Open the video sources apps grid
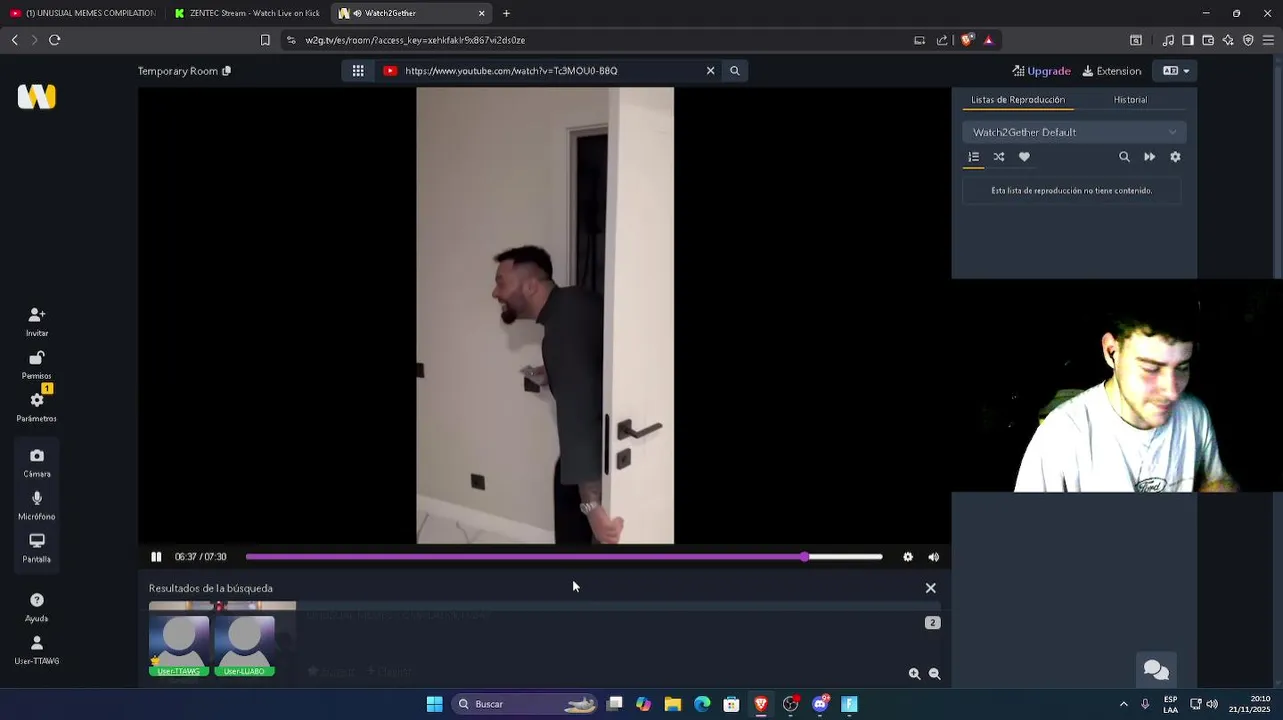The height and width of the screenshot is (720, 1283). click(358, 71)
